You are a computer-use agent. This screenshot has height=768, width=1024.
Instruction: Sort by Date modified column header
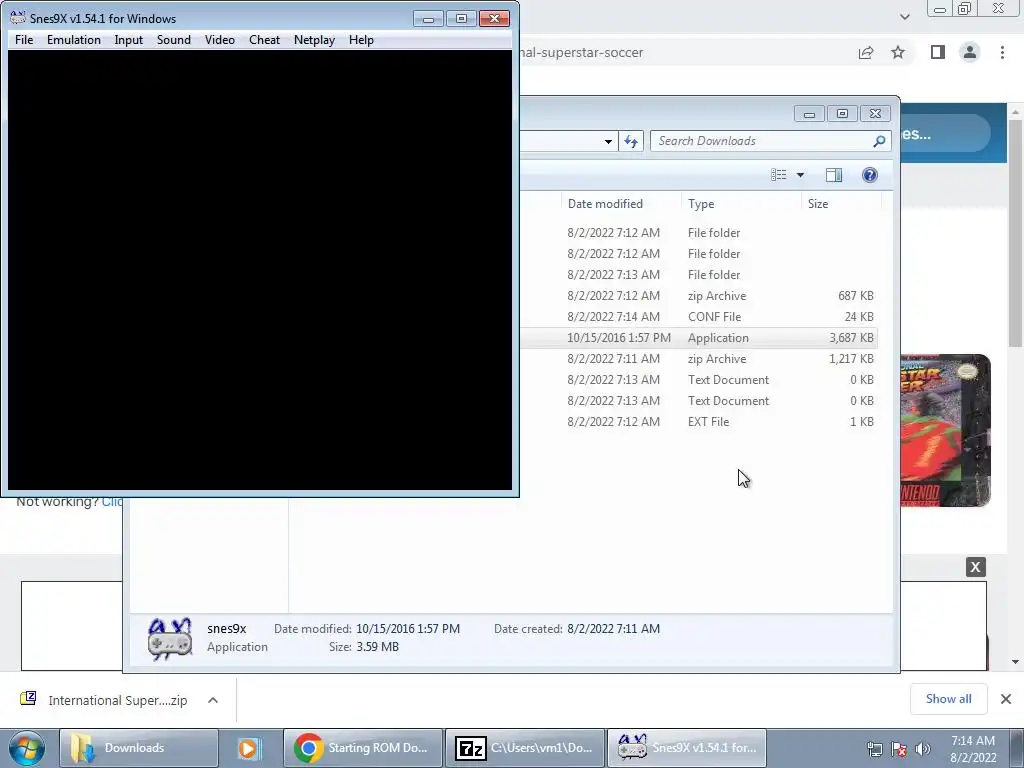[620, 204]
